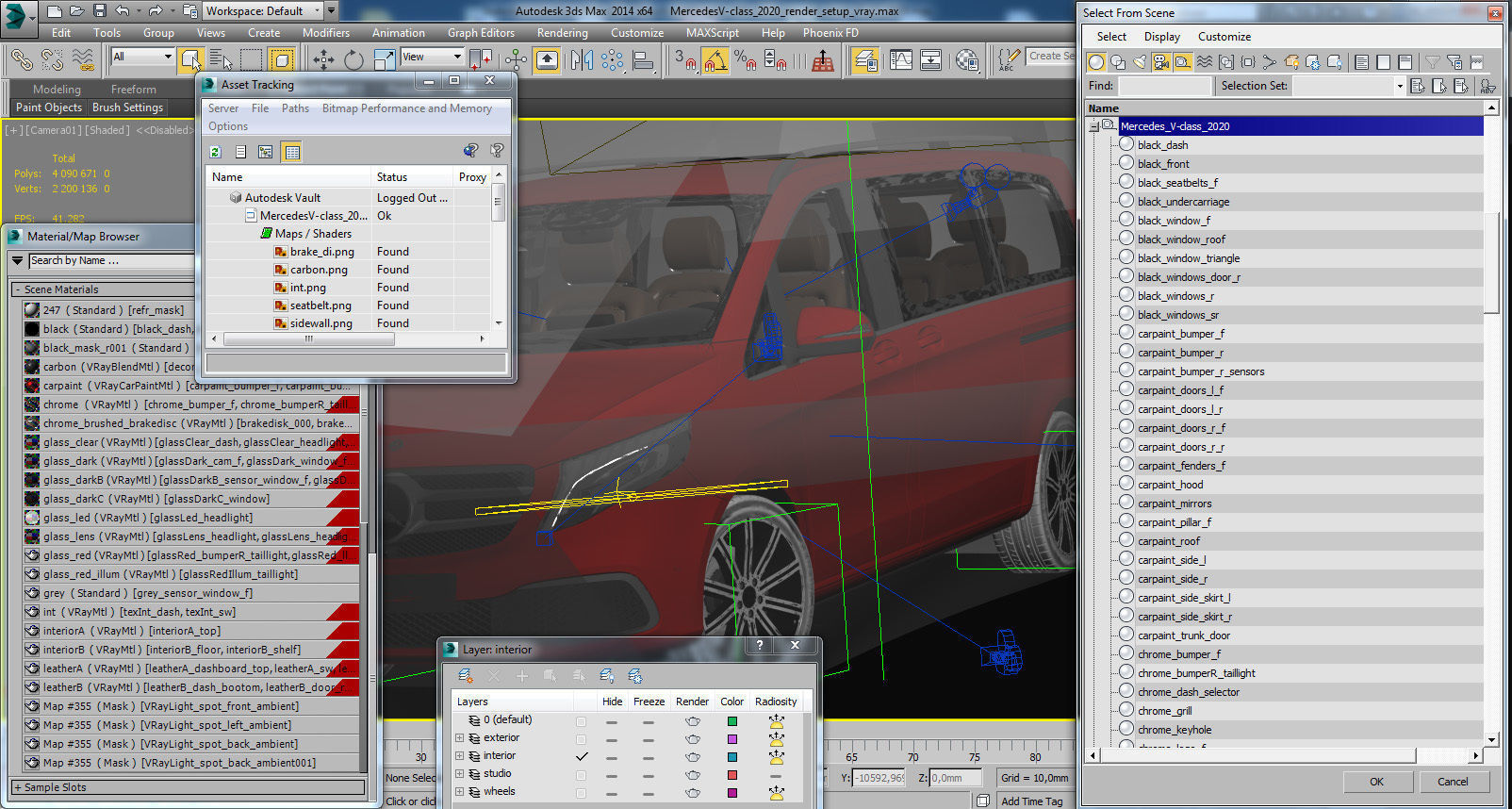This screenshot has width=1512, height=809.
Task: Toggle the Percent Snap tool
Action: click(745, 60)
